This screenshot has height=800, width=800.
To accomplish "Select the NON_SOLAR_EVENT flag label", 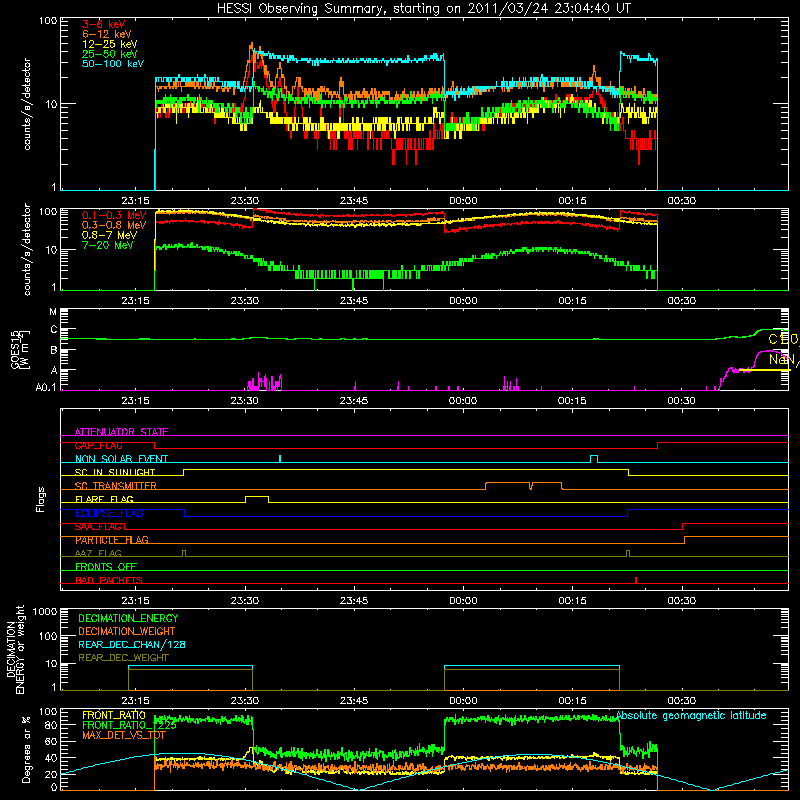I will pyautogui.click(x=121, y=459).
